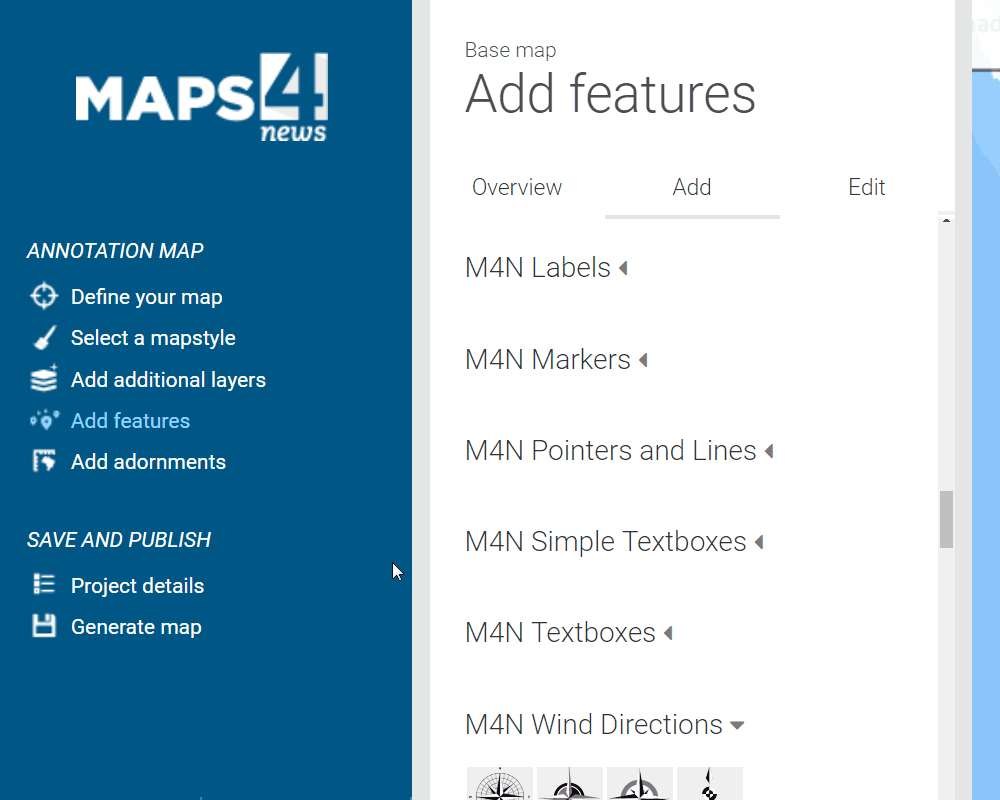Click the stacked layers icon in the sidebar

[x=44, y=378]
